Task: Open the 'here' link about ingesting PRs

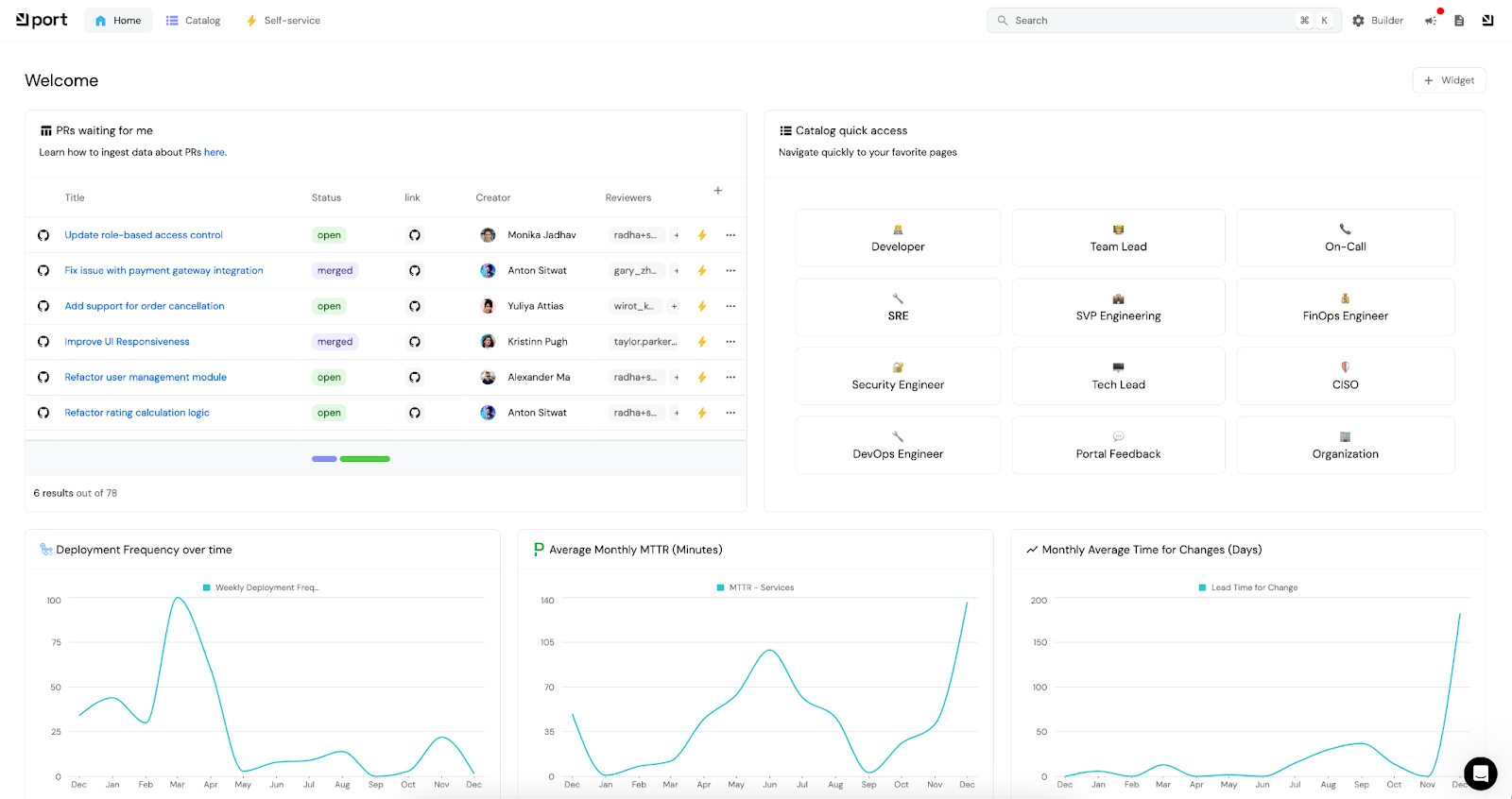Action: (215, 152)
